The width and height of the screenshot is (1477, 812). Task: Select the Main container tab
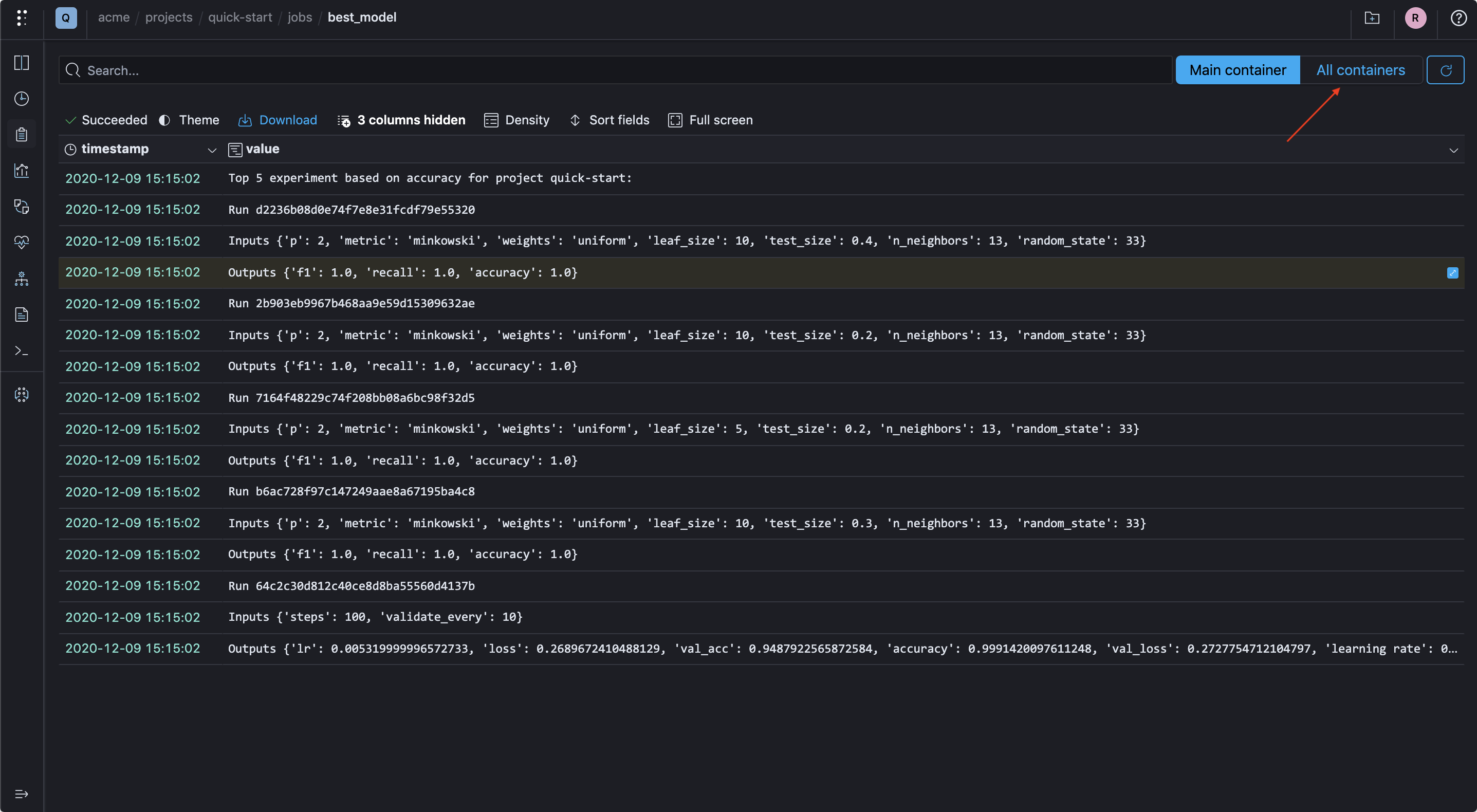pos(1238,70)
